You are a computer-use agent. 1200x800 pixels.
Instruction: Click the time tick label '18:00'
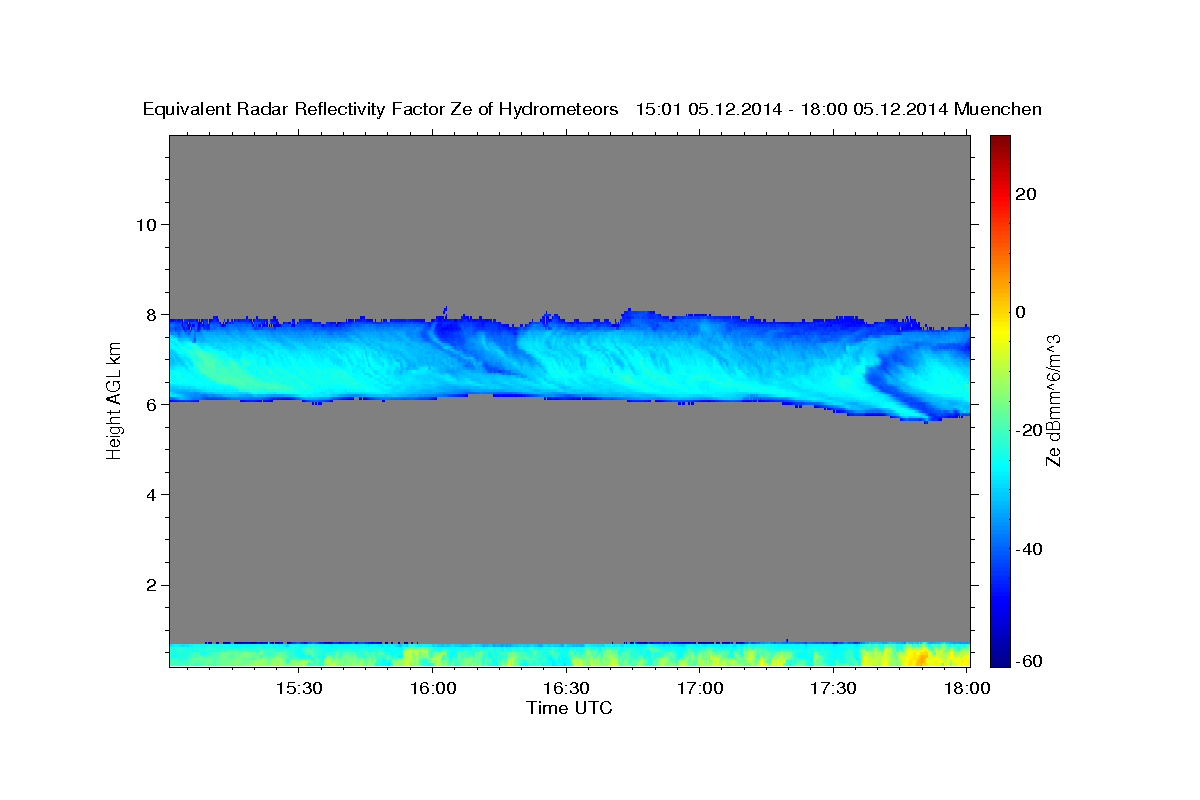pyautogui.click(x=966, y=689)
